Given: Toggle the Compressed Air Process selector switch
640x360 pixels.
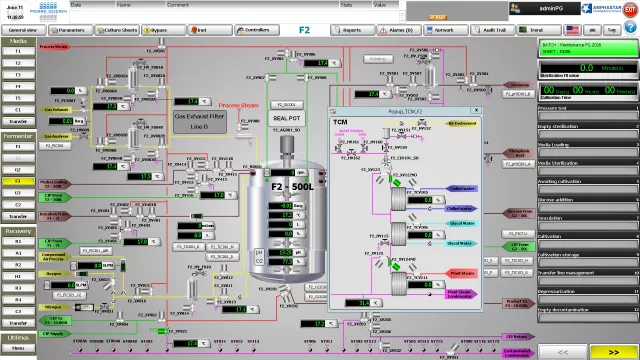Looking at the screenshot, I should 123,265.
